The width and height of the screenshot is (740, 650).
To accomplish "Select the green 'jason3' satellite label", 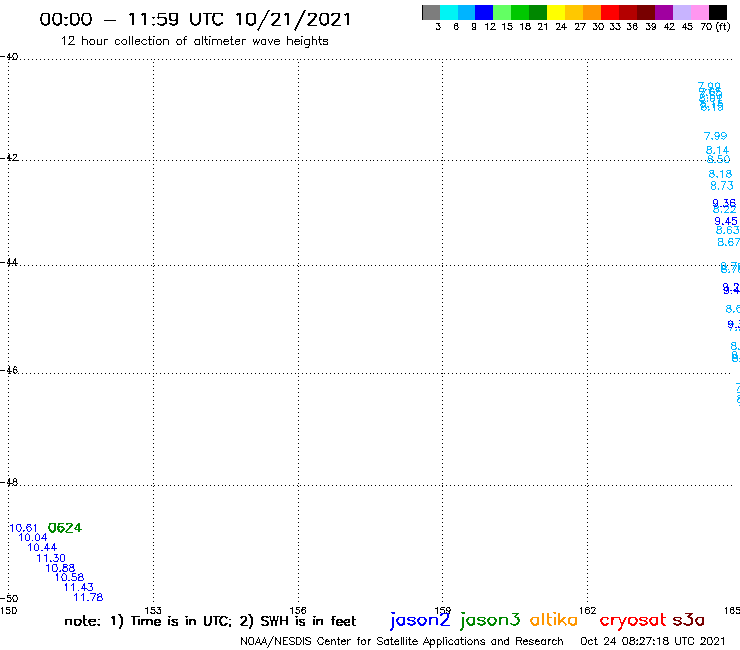I will tap(490, 620).
